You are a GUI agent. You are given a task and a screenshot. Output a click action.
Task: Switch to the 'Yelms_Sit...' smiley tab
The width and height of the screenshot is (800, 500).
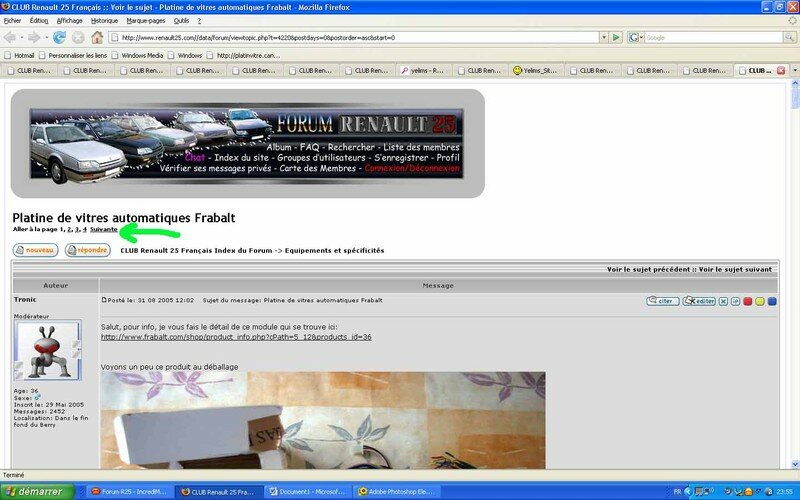[536, 70]
